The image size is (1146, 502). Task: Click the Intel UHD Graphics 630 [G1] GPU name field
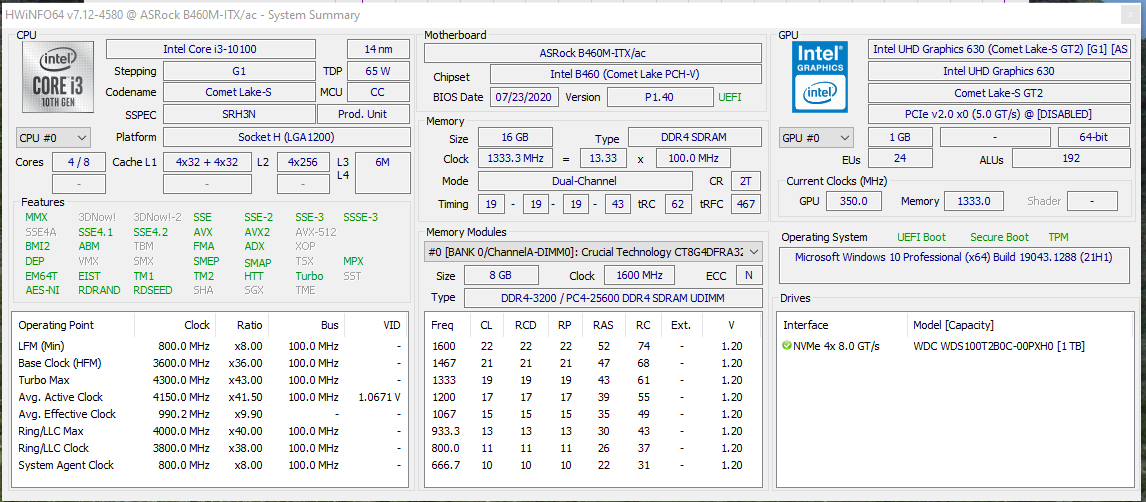[998, 49]
